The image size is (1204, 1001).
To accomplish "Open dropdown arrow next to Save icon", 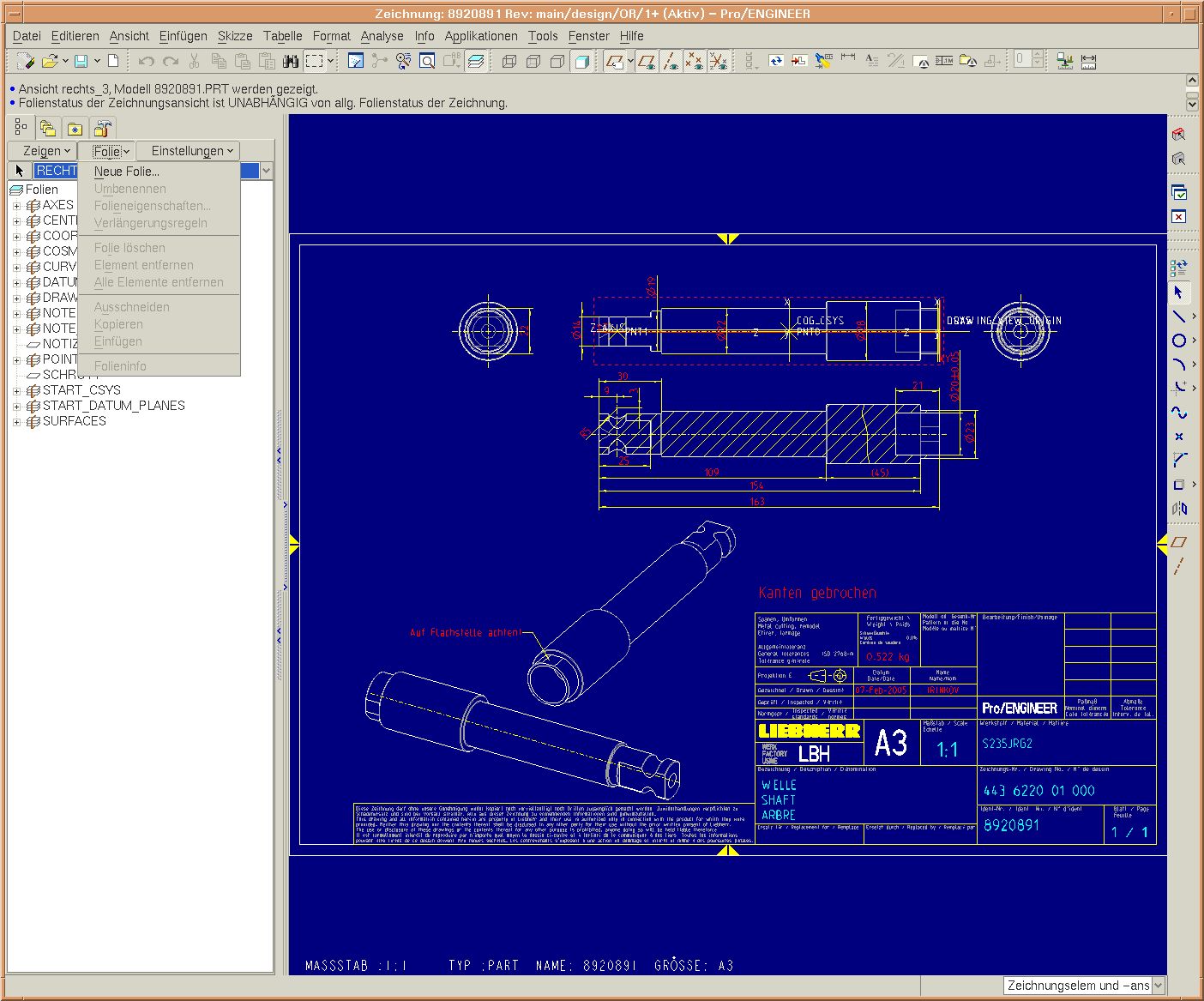I will pyautogui.click(x=98, y=61).
